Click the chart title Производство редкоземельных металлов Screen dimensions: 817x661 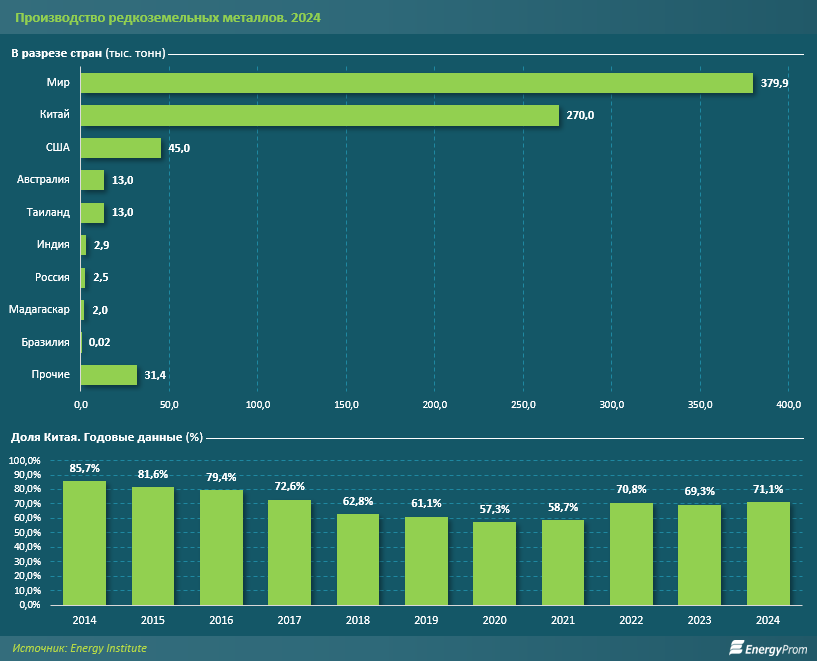(167, 19)
